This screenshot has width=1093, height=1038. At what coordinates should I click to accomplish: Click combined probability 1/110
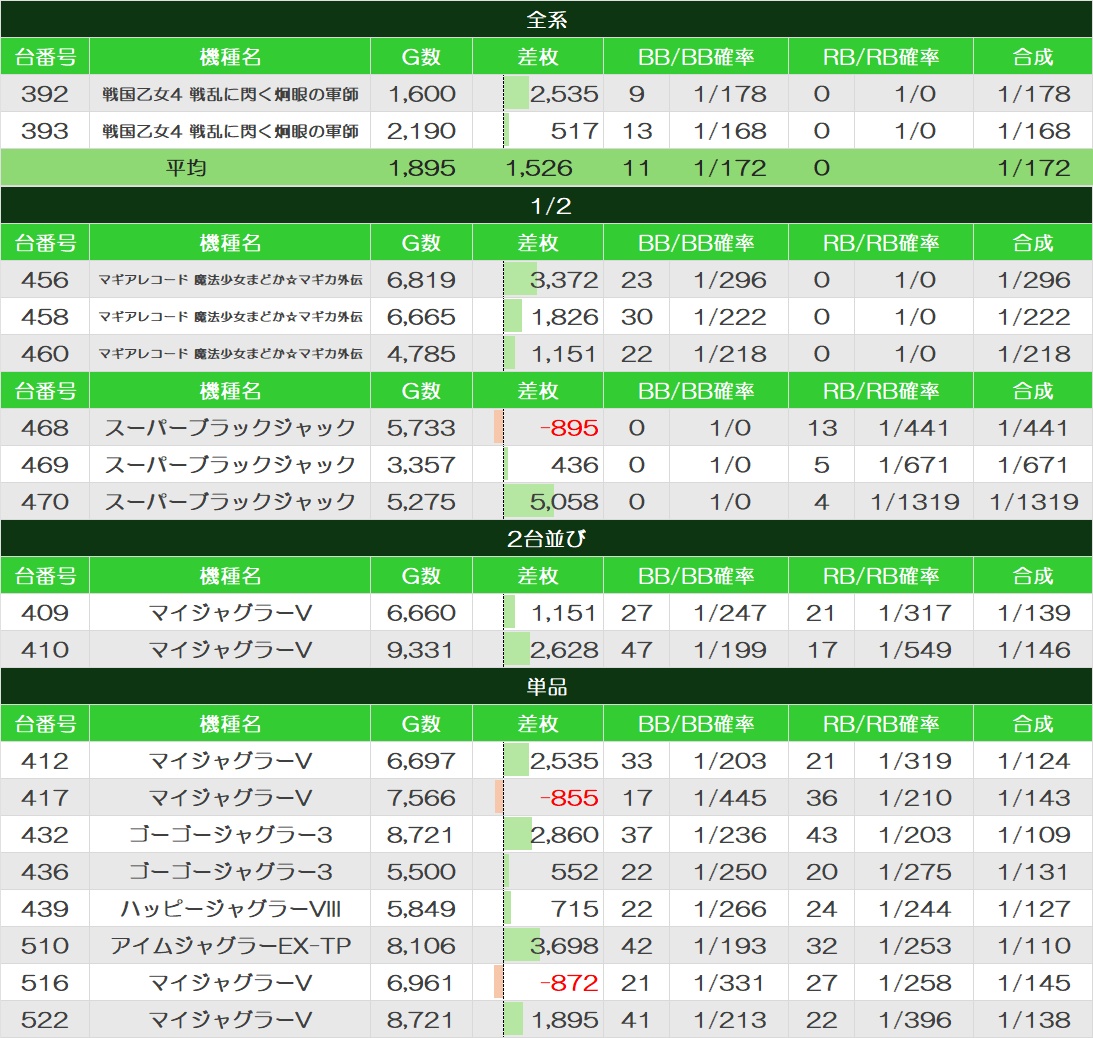point(1034,945)
